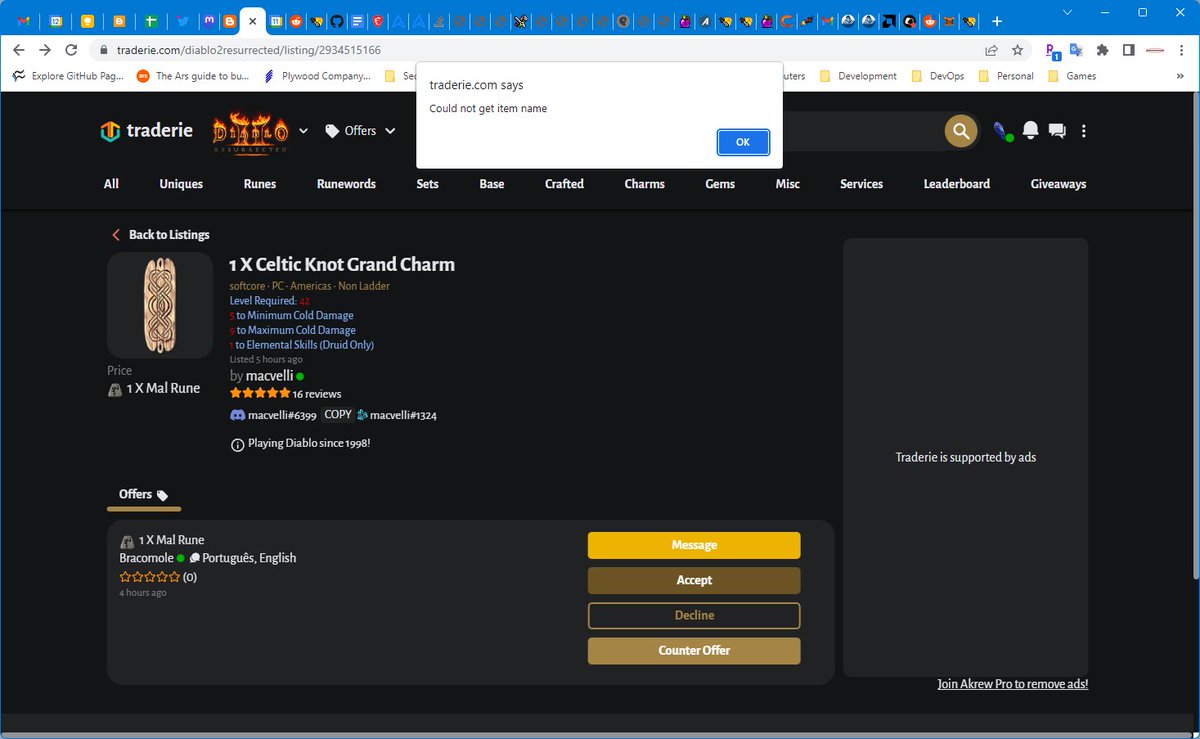This screenshot has height=739, width=1200.
Task: Switch to the Twitter browser tab
Action: pyautogui.click(x=182, y=21)
